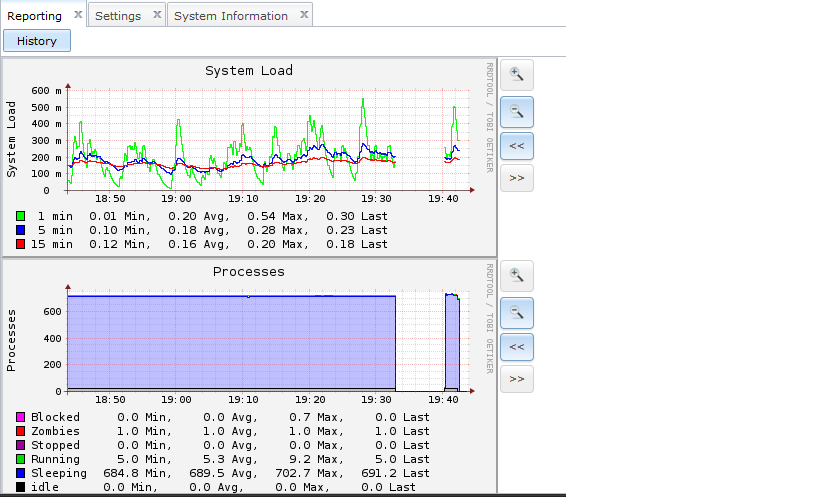Click the '19:40' label on System Load axis
This screenshot has height=497, width=819.
443,198
